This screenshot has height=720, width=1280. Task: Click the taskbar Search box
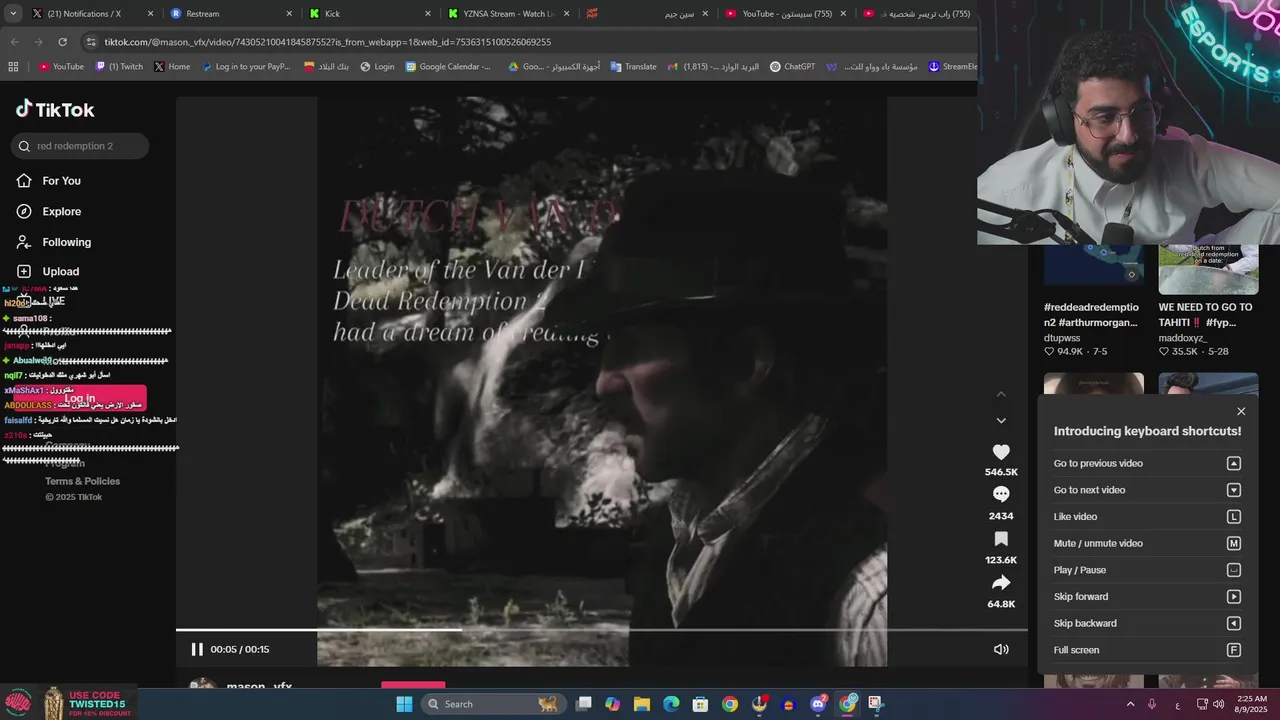(492, 704)
